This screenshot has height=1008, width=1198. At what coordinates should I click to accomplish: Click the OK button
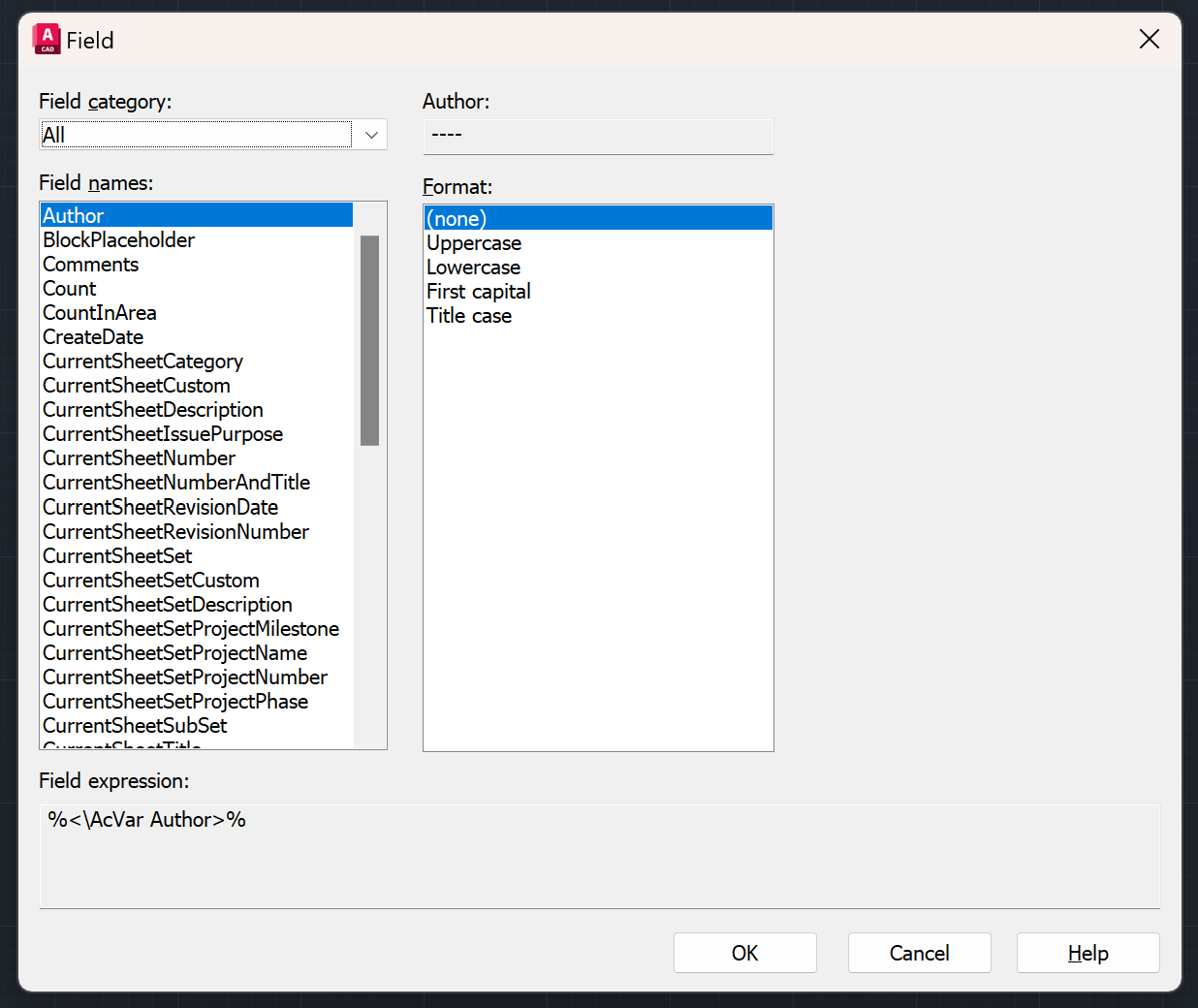pyautogui.click(x=744, y=953)
